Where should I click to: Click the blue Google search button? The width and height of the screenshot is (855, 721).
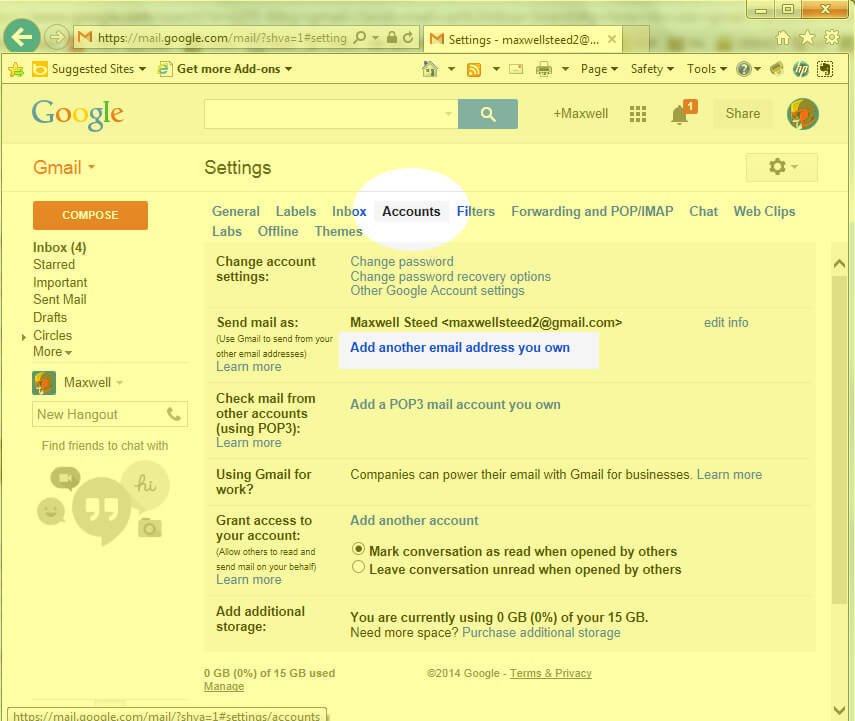[488, 114]
